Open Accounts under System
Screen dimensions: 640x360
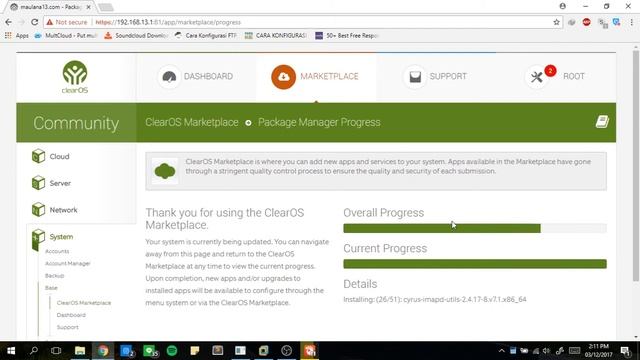coord(57,251)
